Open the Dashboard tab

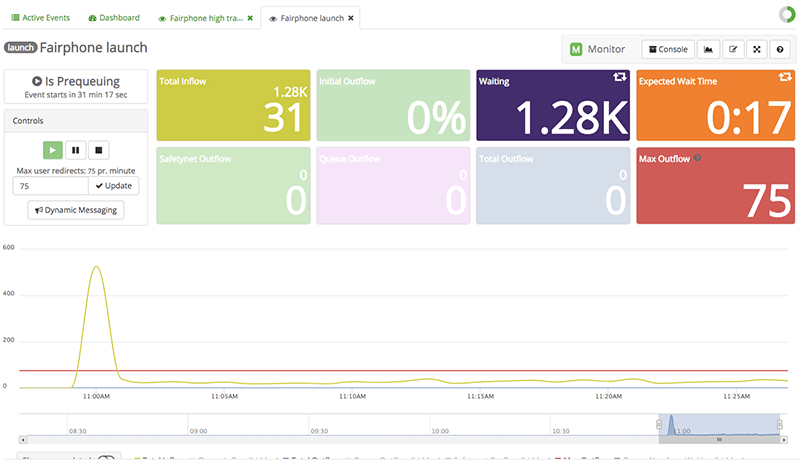tap(114, 18)
